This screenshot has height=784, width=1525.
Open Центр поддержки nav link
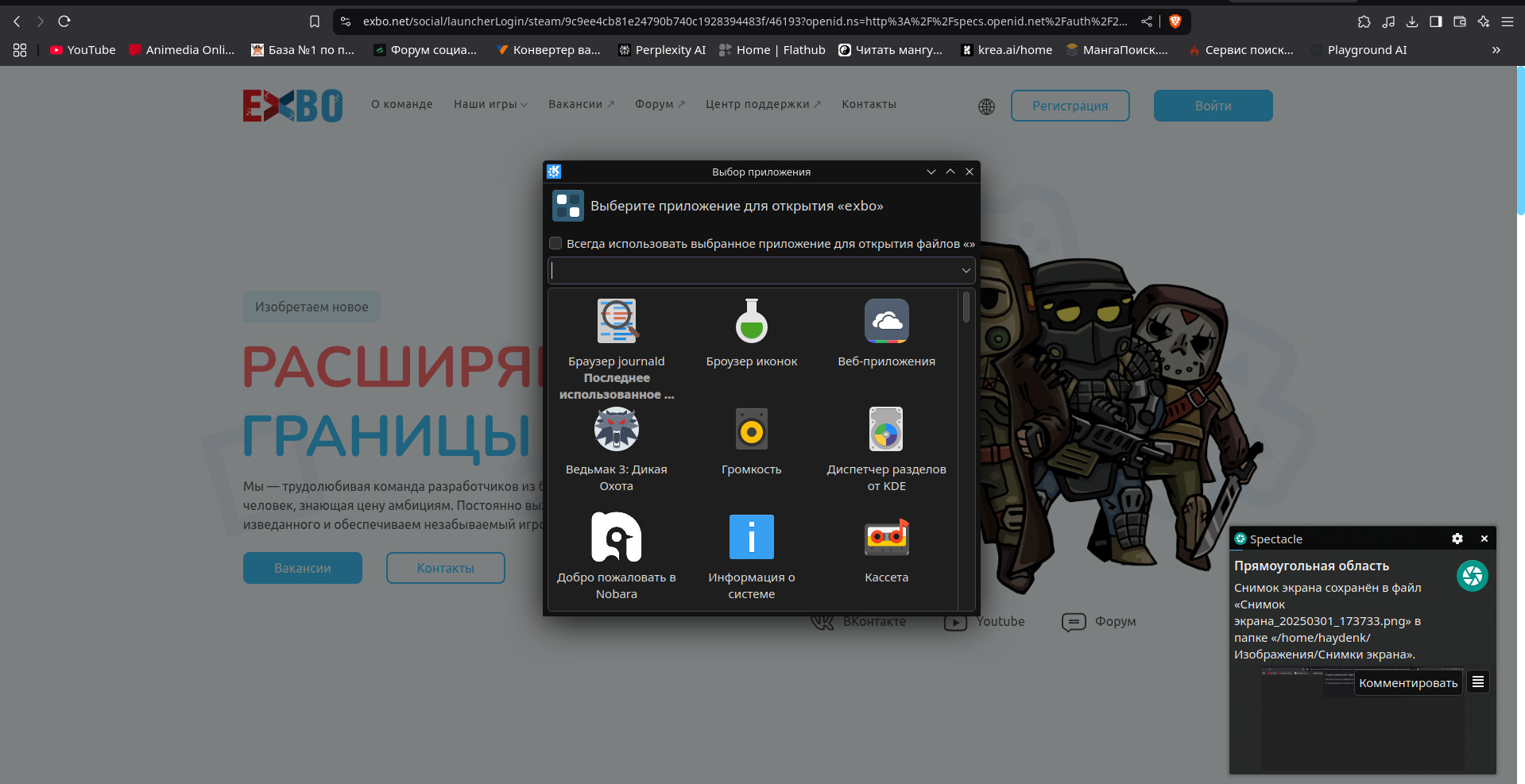[763, 104]
